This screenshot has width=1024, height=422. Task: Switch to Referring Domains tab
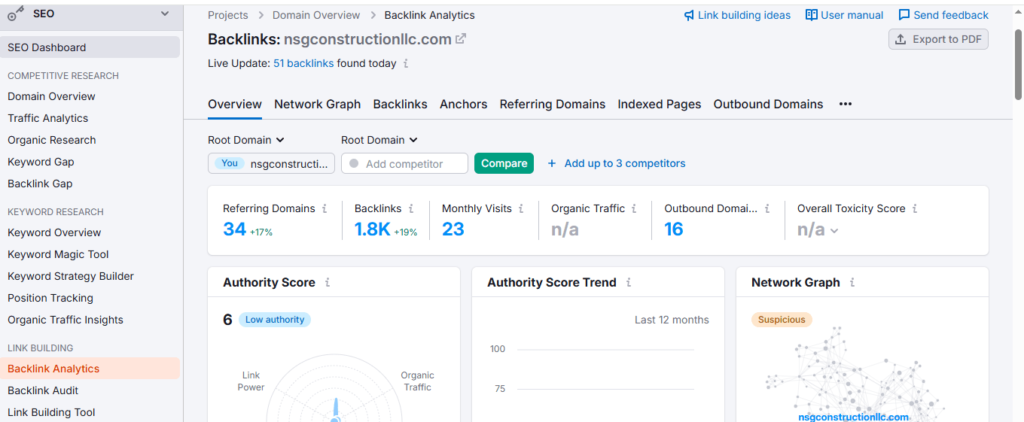coord(552,104)
